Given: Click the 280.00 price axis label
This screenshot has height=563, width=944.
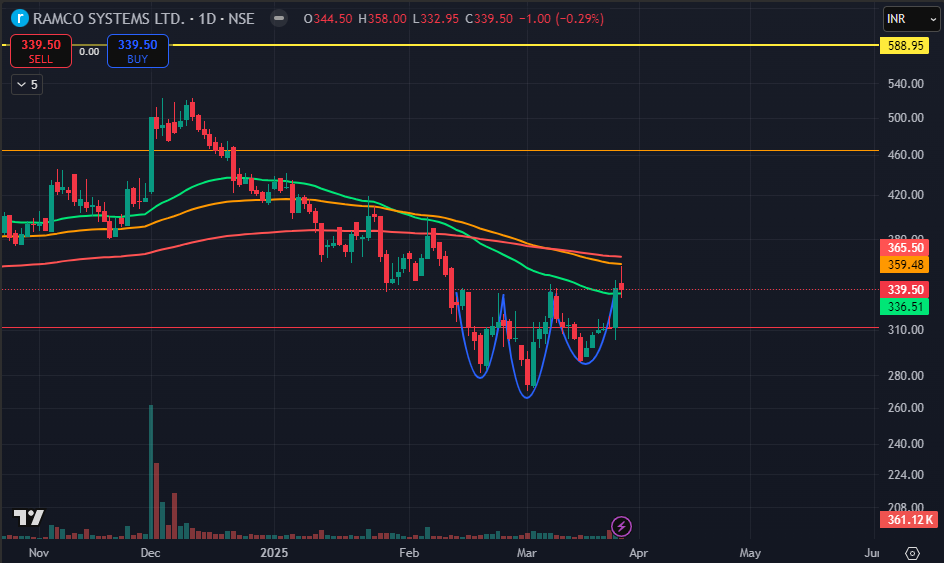Looking at the screenshot, I should 905,375.
